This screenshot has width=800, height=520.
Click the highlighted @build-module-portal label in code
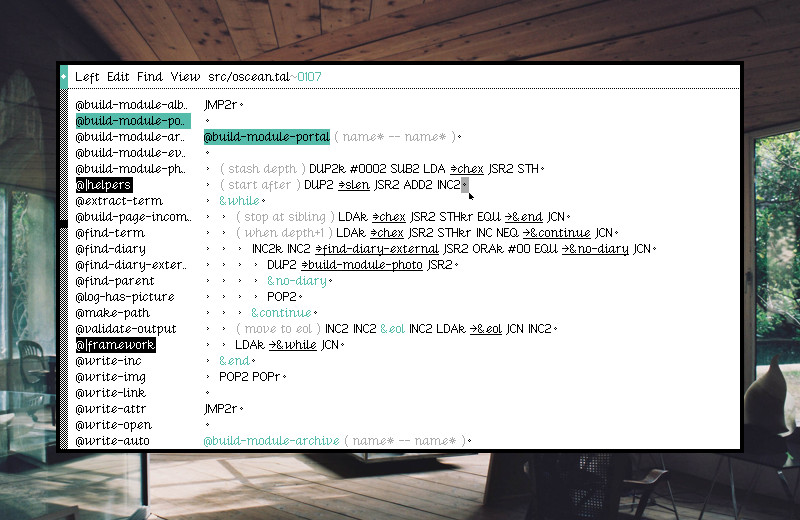(x=266, y=137)
